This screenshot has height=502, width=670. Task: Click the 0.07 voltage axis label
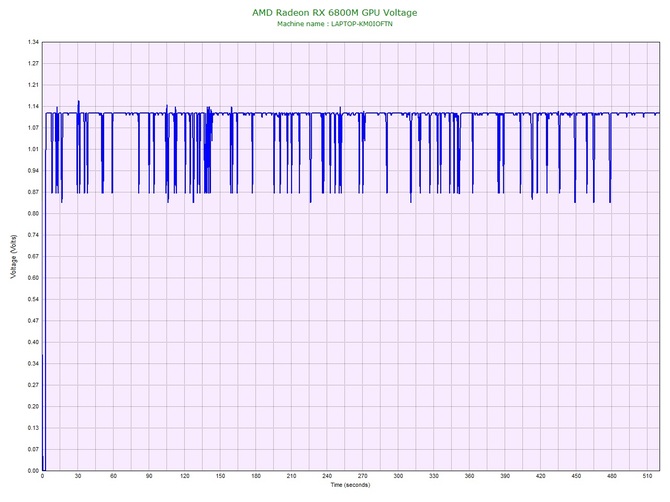pos(33,449)
